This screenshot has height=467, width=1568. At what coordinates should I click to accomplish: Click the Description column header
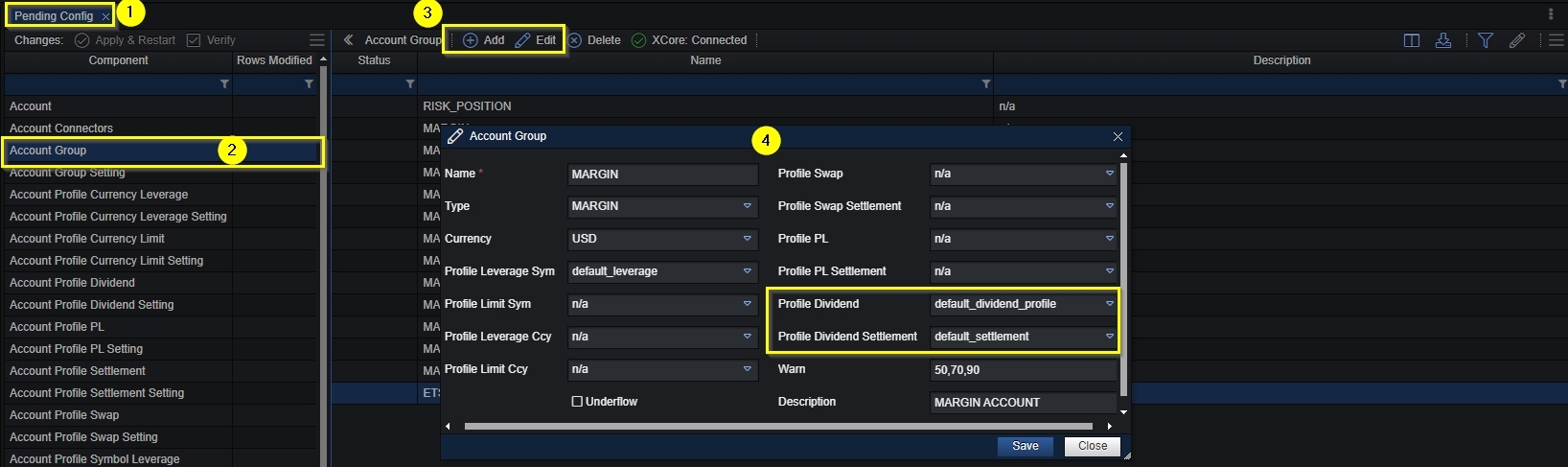point(1281,60)
